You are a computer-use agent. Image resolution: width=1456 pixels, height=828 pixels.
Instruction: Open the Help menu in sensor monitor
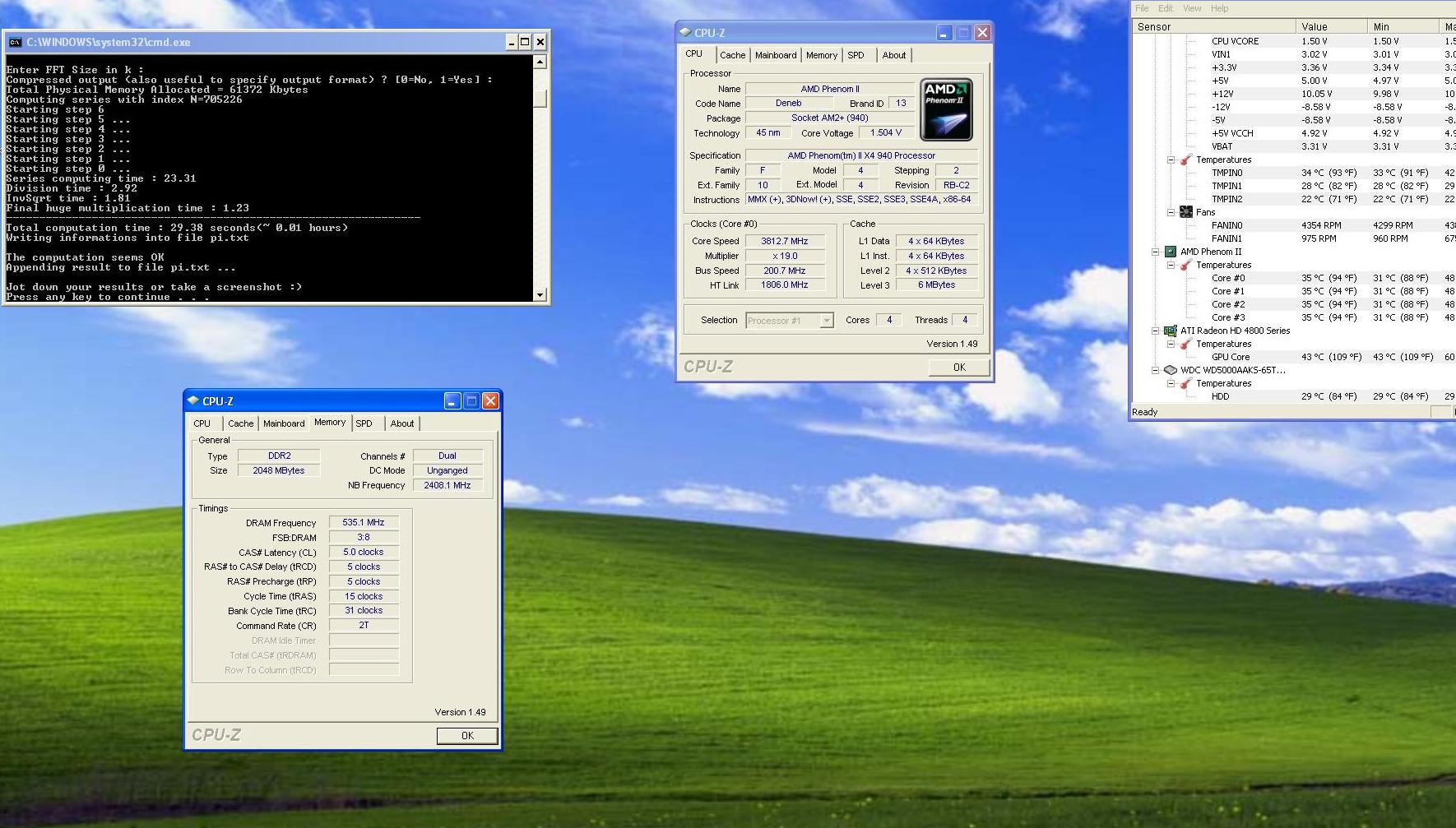(1219, 8)
